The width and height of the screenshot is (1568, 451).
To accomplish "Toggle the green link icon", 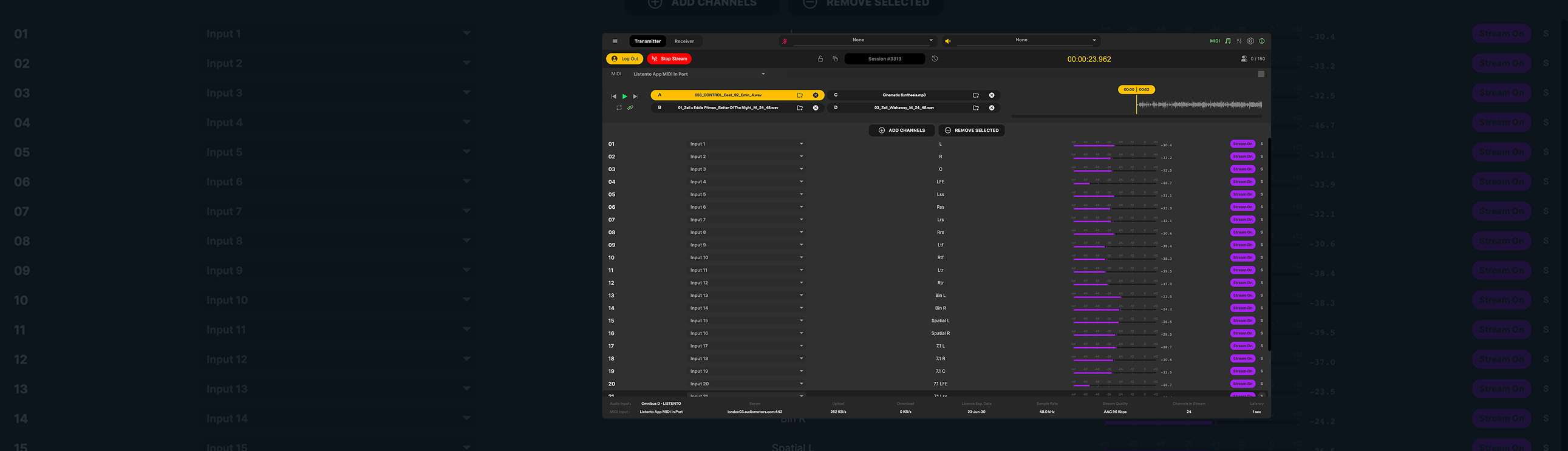I will click(630, 107).
